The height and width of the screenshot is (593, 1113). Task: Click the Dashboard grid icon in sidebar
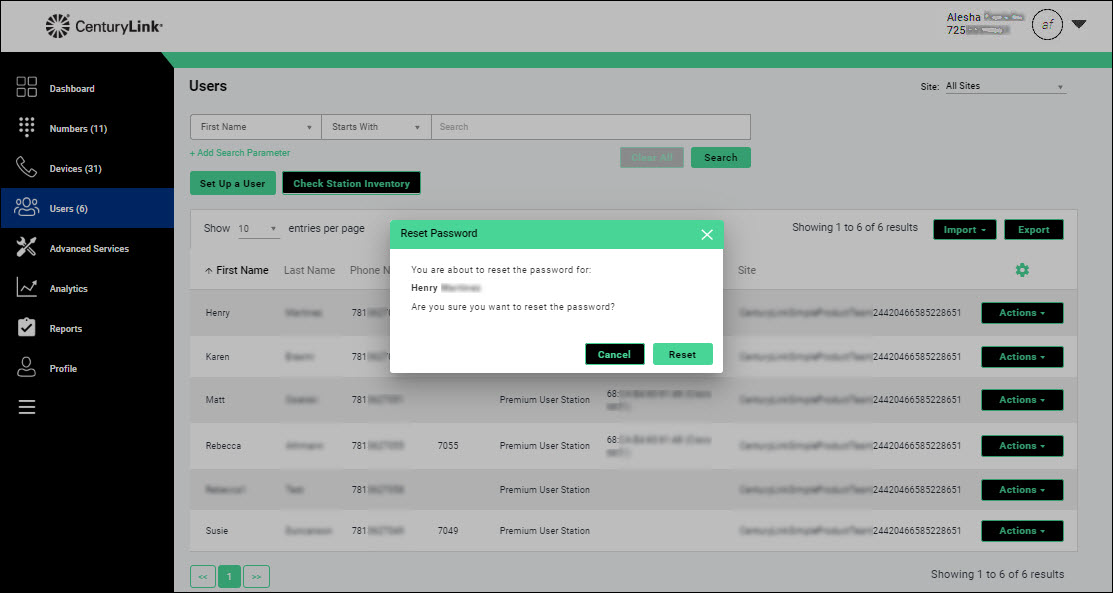pos(27,88)
